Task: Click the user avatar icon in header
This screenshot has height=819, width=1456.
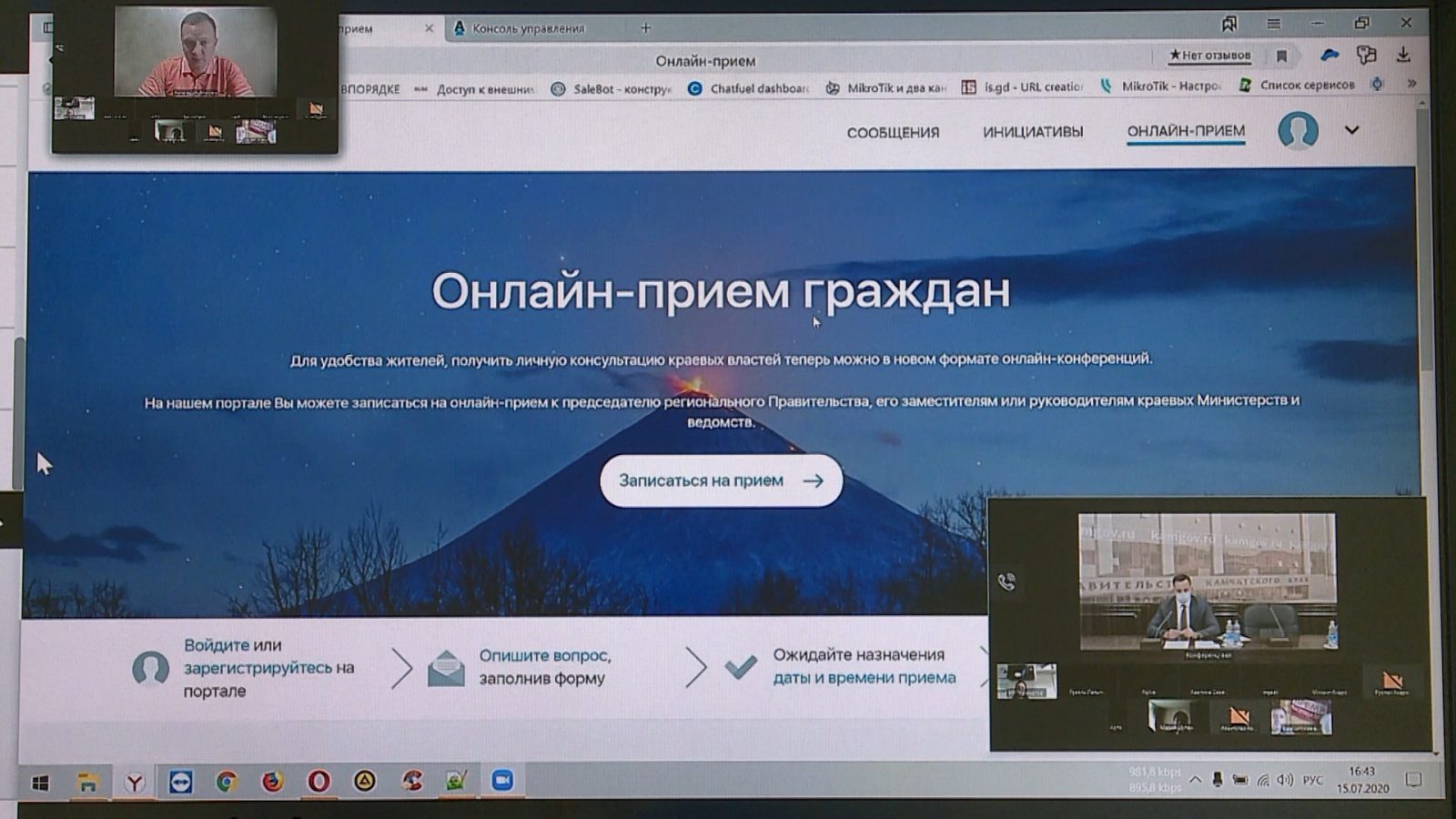Action: click(x=1298, y=130)
